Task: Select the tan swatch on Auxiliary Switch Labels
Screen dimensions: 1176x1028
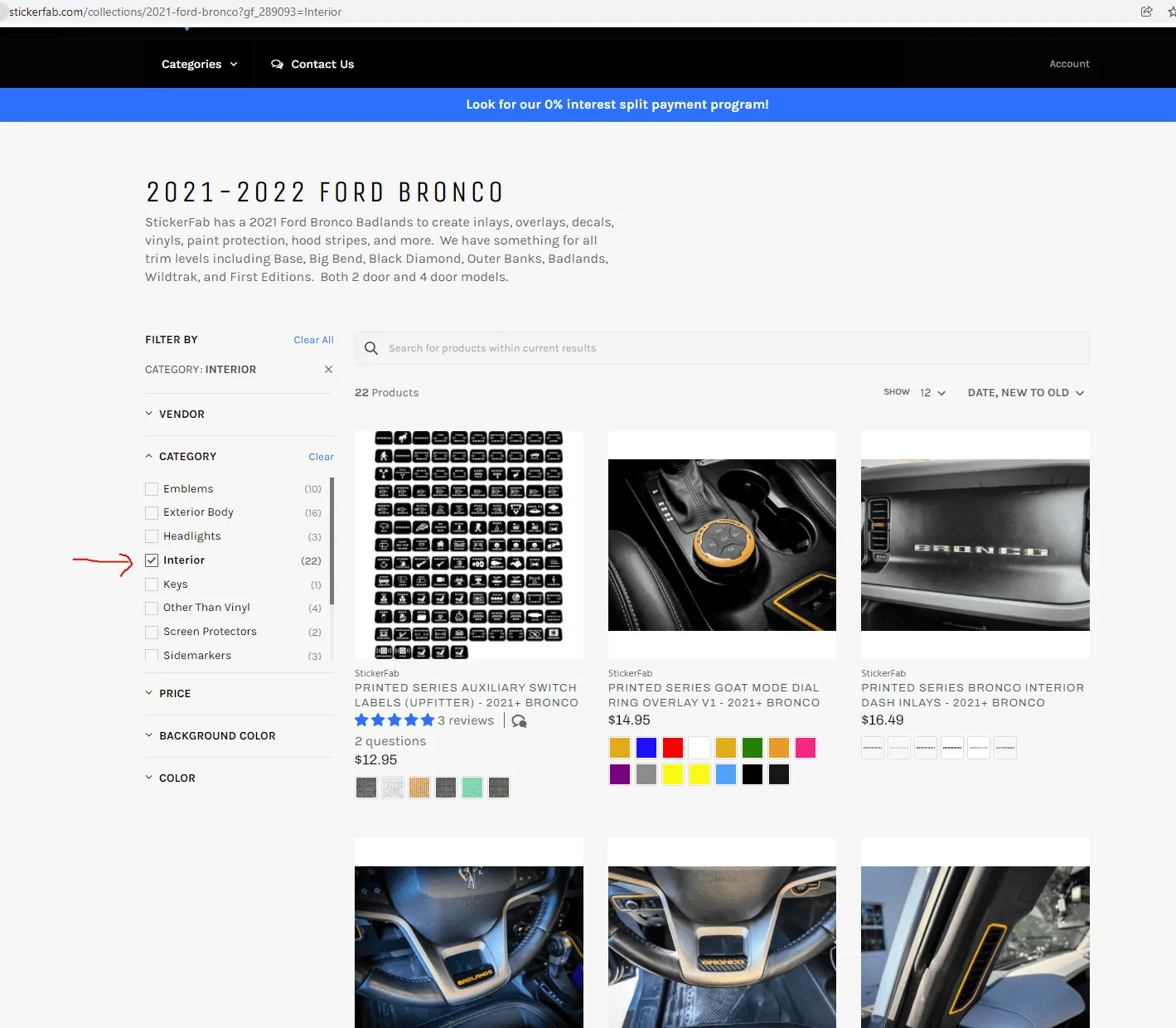Action: coord(419,788)
